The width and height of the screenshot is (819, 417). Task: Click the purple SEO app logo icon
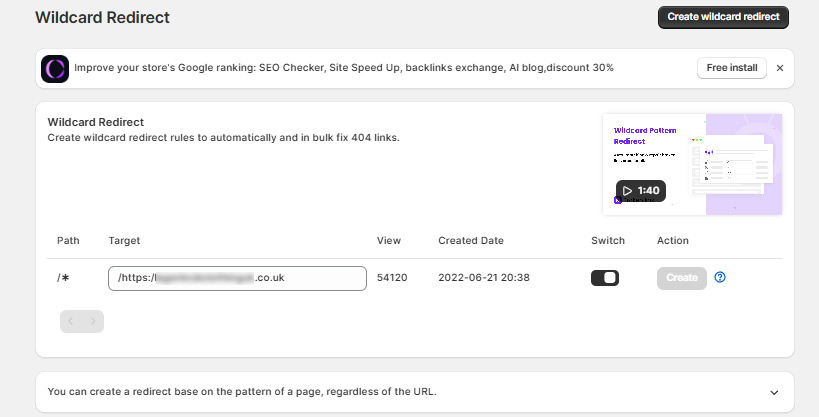point(55,68)
